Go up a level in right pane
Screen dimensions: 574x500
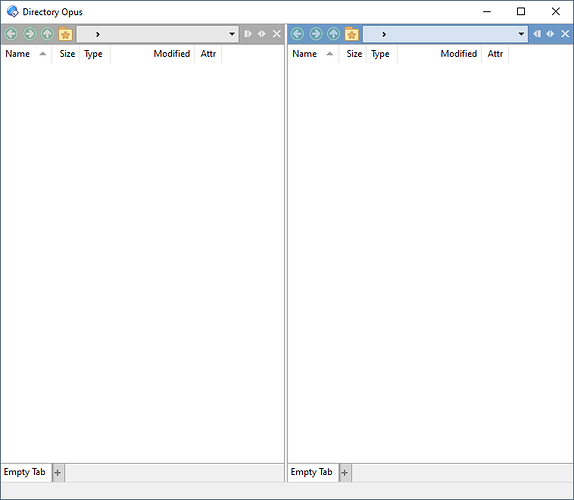point(333,34)
